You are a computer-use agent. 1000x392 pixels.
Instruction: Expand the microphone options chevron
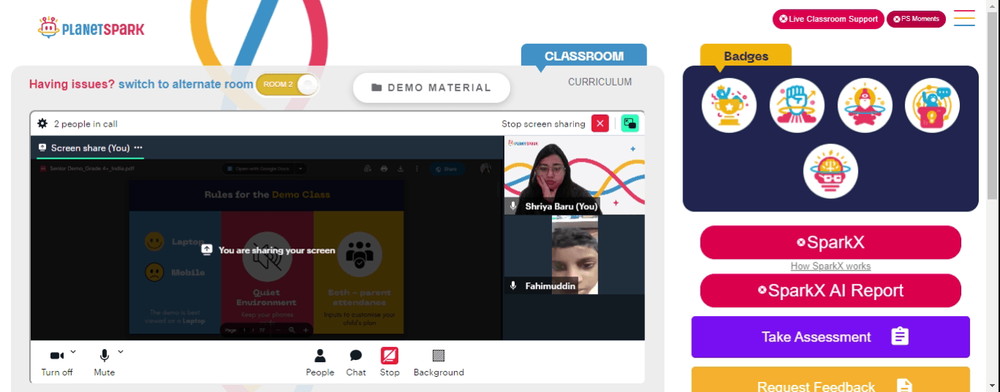pos(121,351)
